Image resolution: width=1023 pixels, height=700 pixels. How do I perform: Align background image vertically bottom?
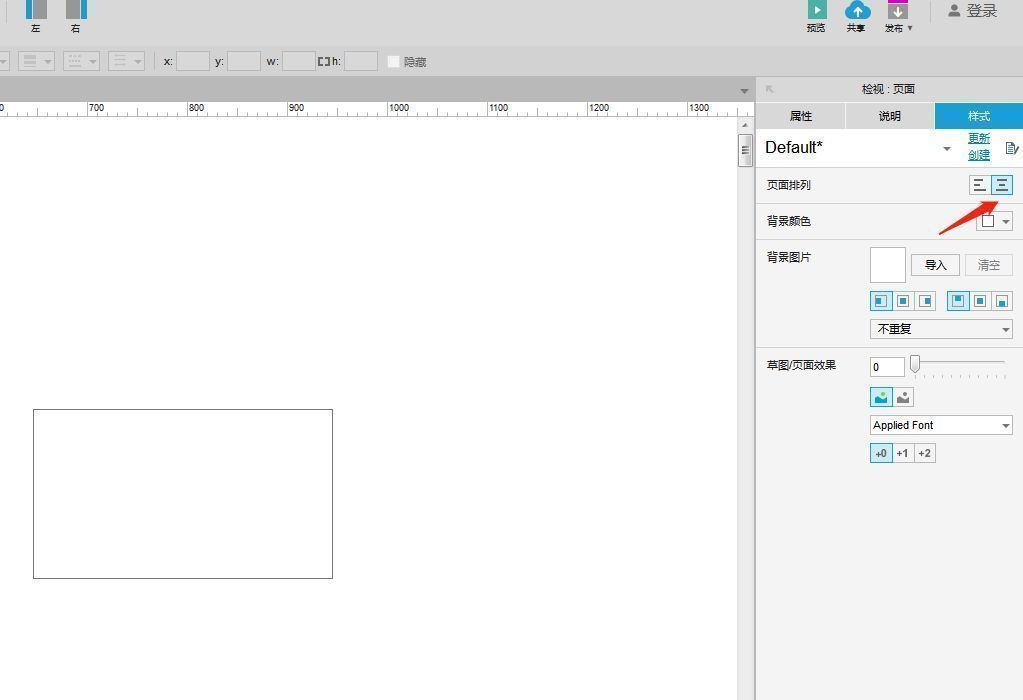[x=1002, y=301]
